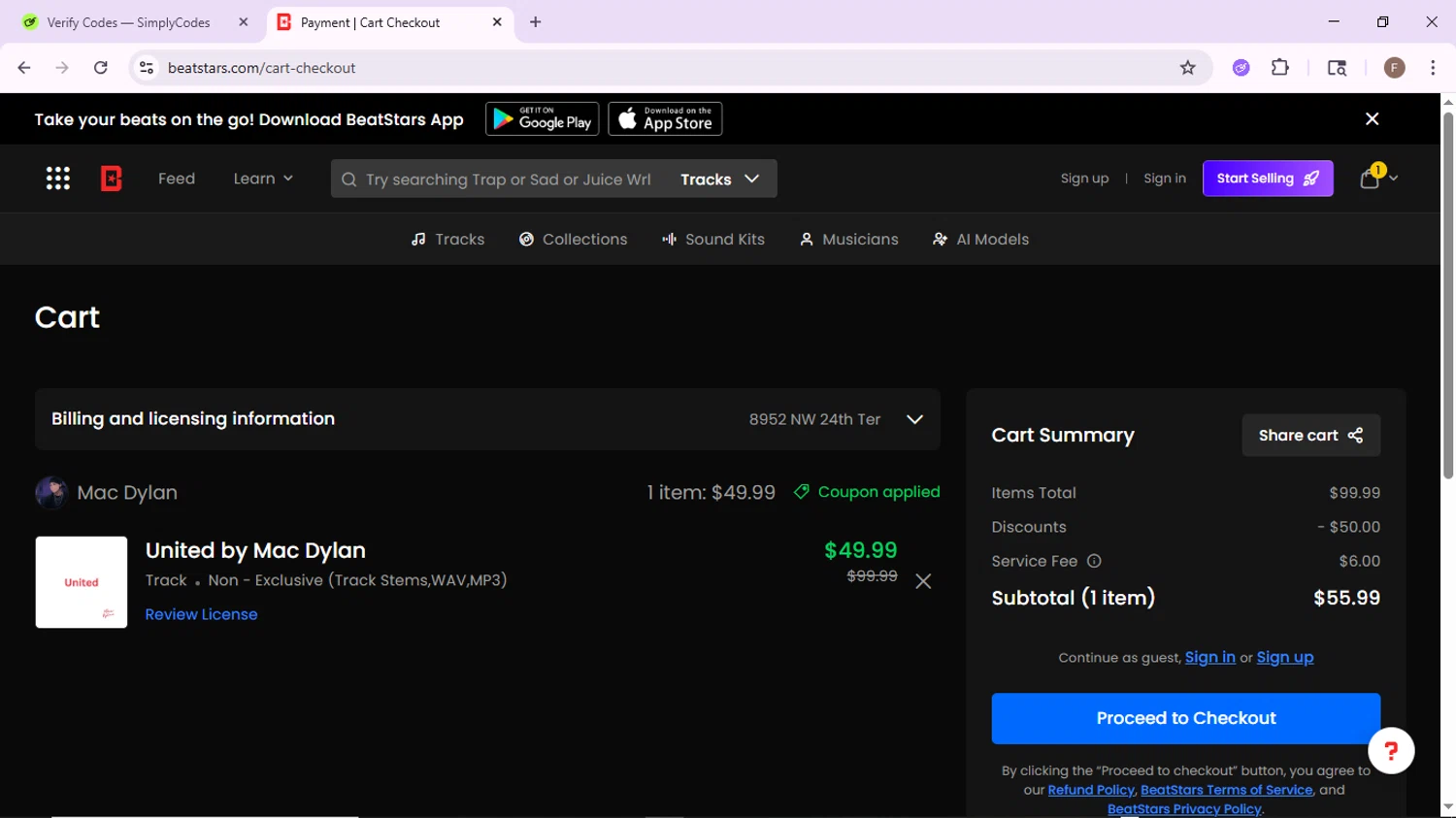Click the Service Fee info icon
This screenshot has height=818, width=1456.
click(x=1094, y=561)
